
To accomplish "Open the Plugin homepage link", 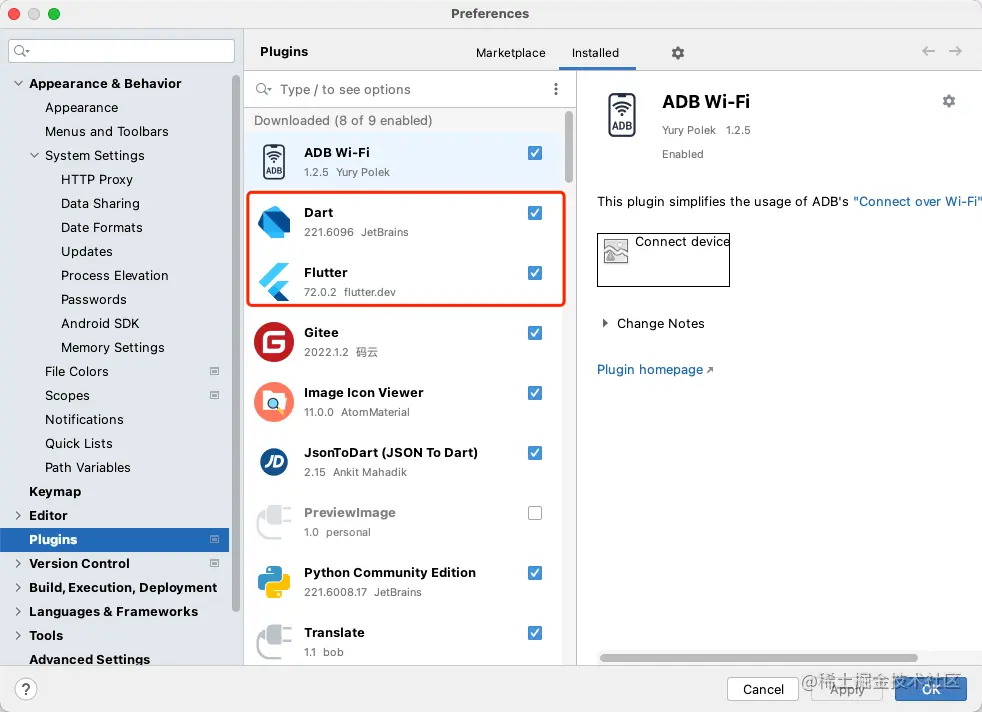I will [654, 369].
